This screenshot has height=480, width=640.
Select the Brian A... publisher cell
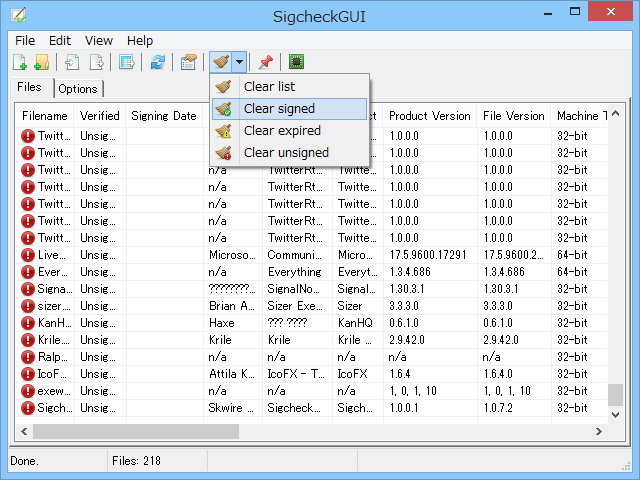click(232, 306)
